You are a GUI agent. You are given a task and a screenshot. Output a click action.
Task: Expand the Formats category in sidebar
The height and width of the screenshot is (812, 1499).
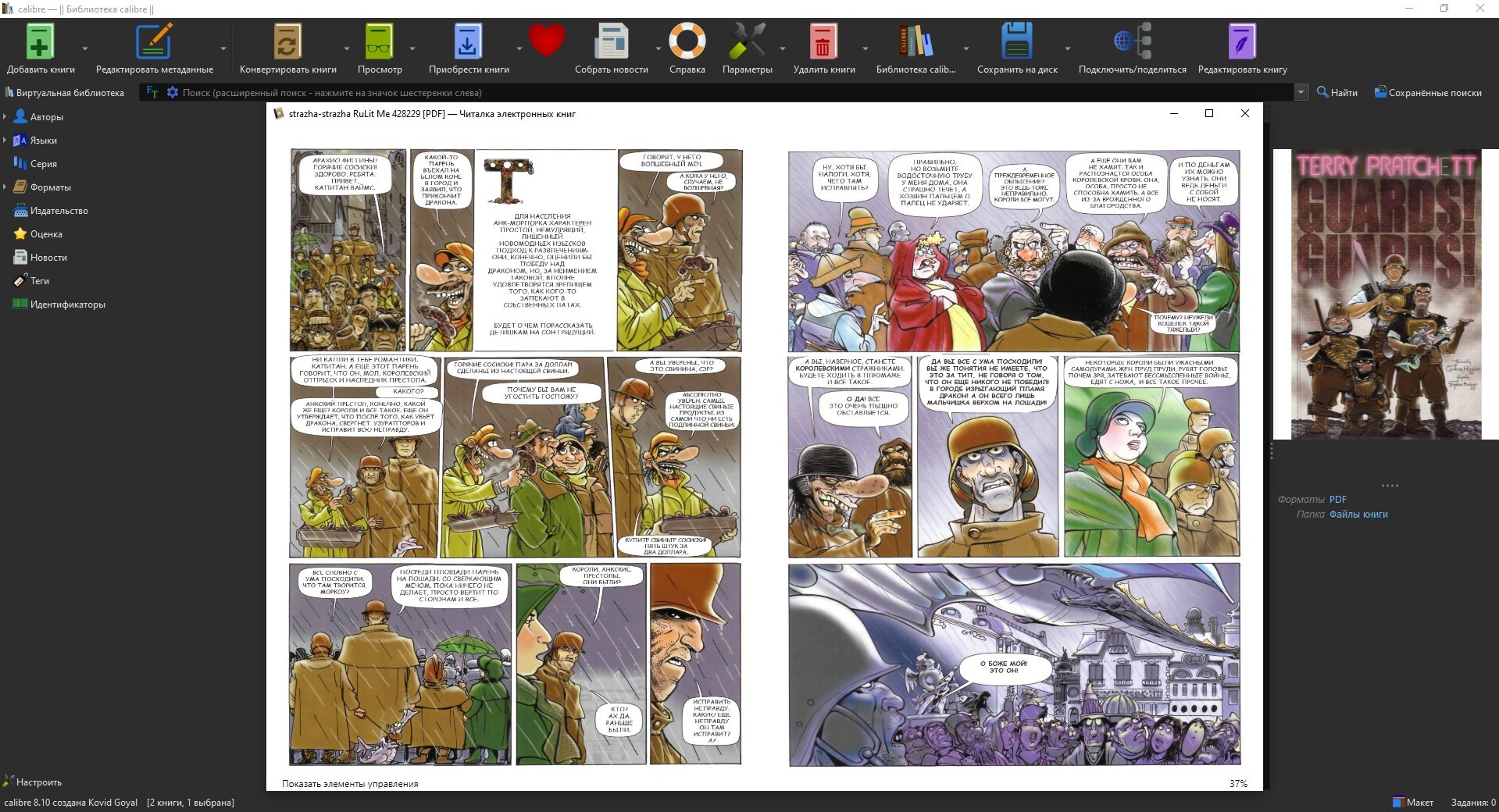pos(5,187)
